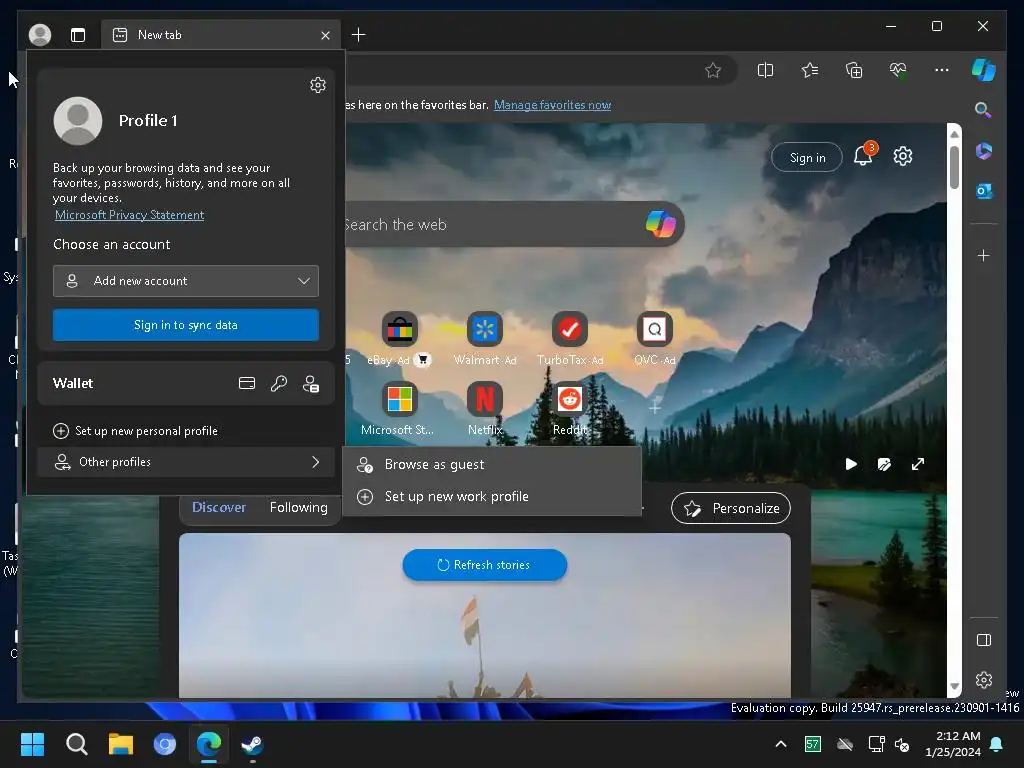Open sidebar settings gear at bottom

(984, 680)
